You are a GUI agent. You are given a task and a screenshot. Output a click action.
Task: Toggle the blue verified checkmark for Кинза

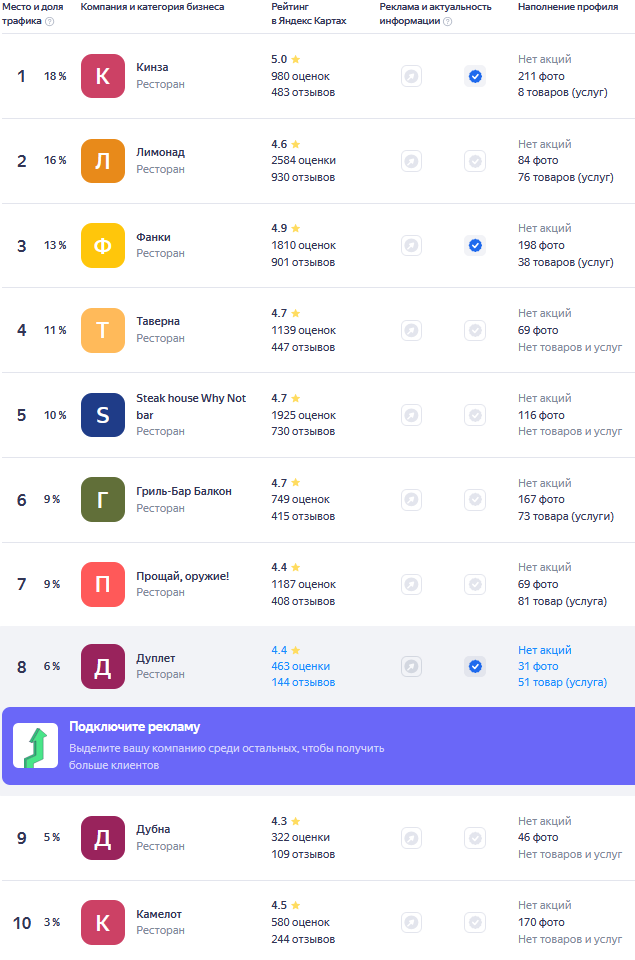click(x=475, y=77)
